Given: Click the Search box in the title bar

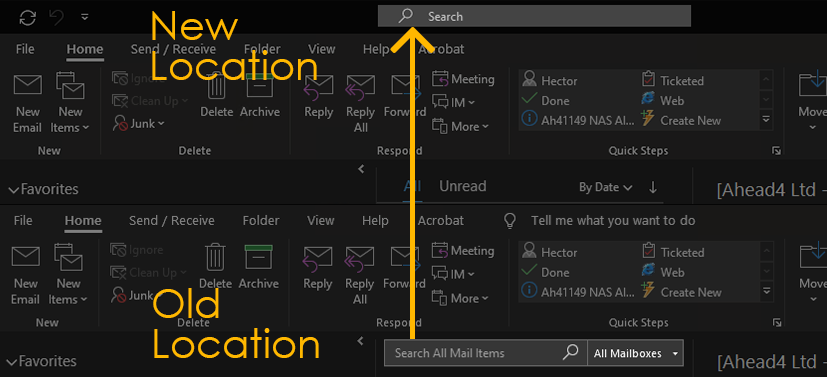Looking at the screenshot, I should (534, 16).
